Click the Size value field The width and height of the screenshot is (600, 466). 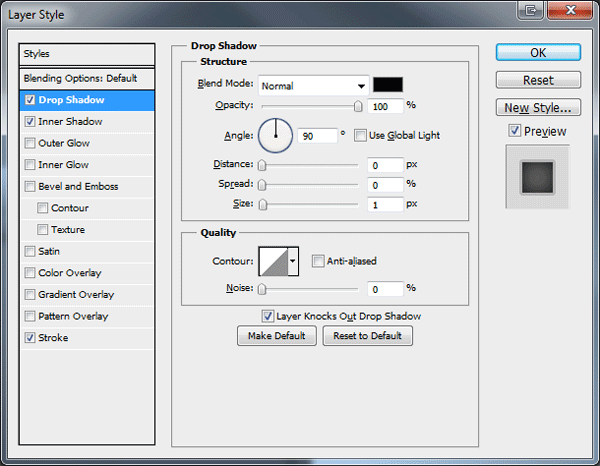coord(385,205)
